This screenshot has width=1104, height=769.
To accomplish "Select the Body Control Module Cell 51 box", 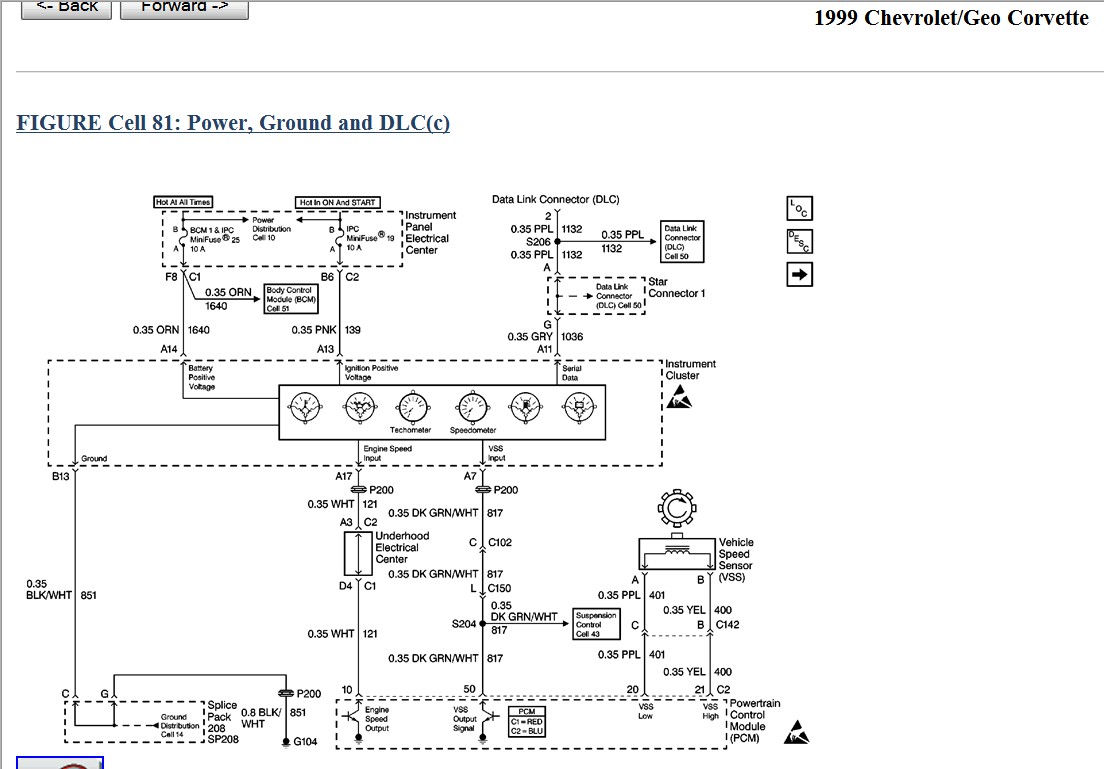I will coord(291,299).
